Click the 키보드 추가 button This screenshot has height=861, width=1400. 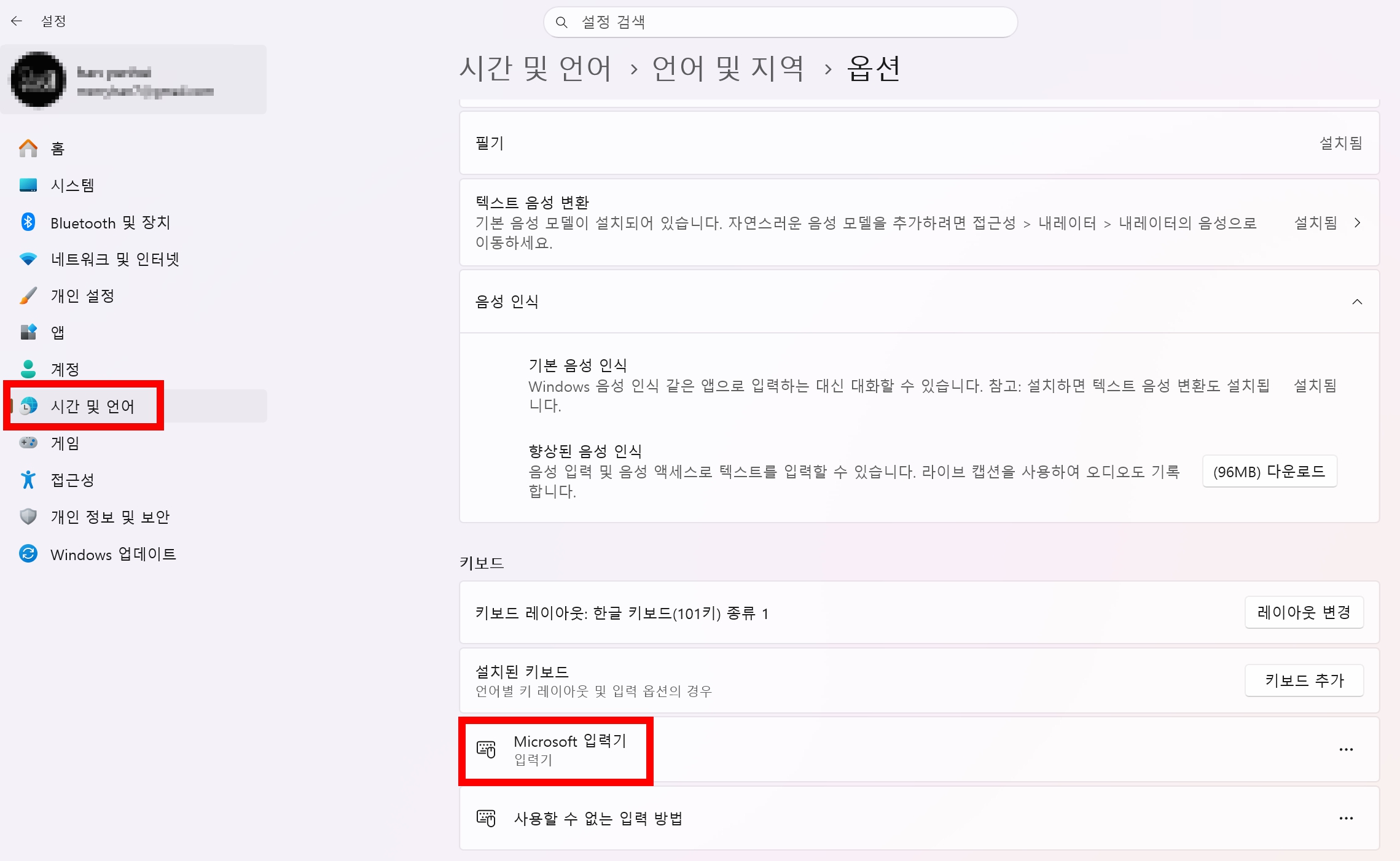pos(1304,680)
